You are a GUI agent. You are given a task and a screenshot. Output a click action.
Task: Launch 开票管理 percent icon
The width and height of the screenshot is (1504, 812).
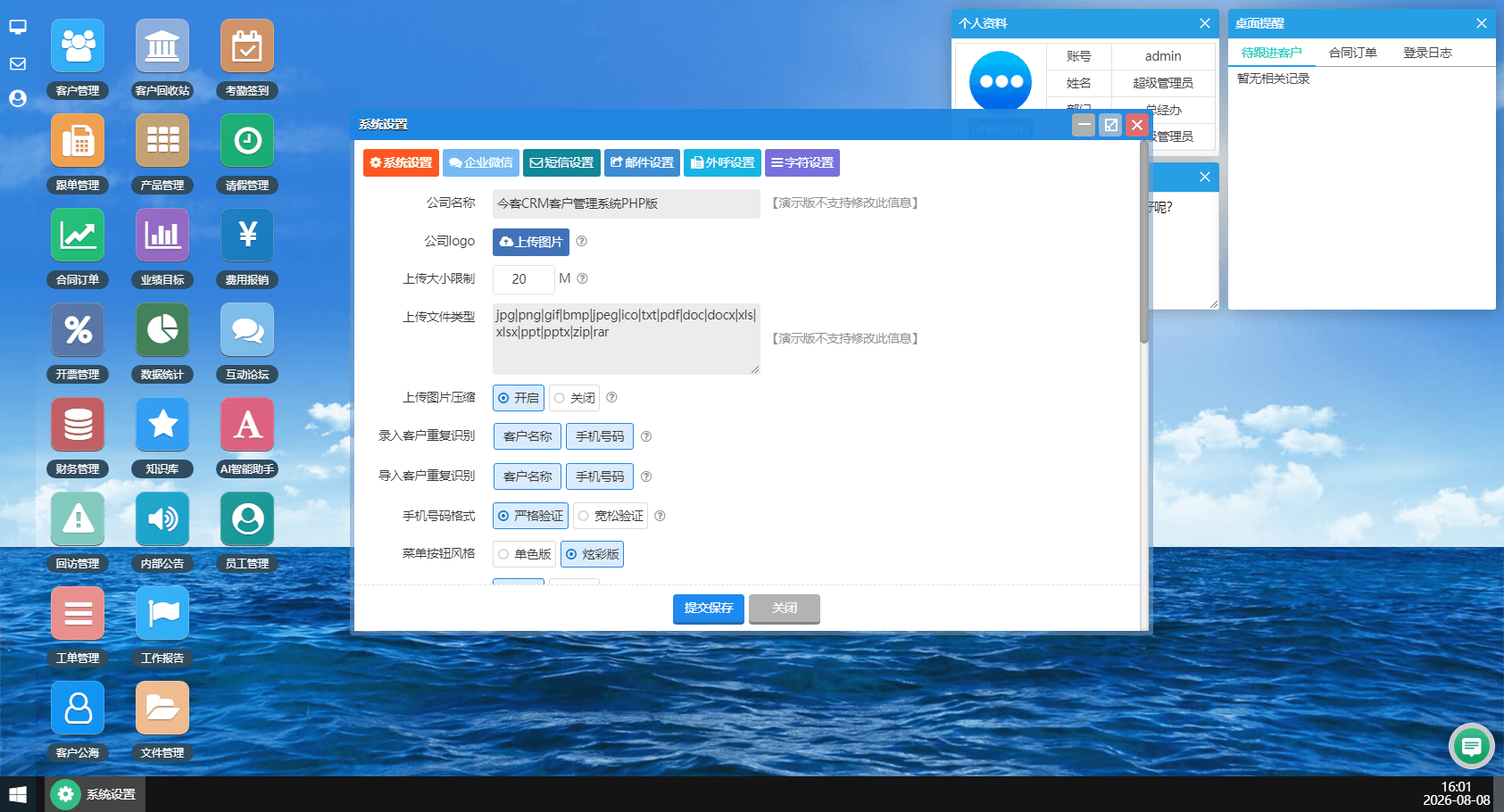(78, 330)
